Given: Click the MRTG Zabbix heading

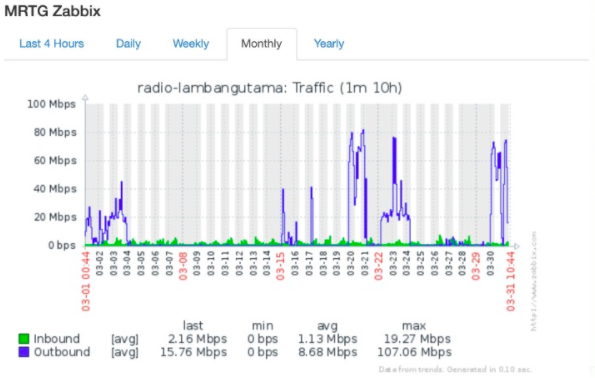Looking at the screenshot, I should (x=52, y=11).
